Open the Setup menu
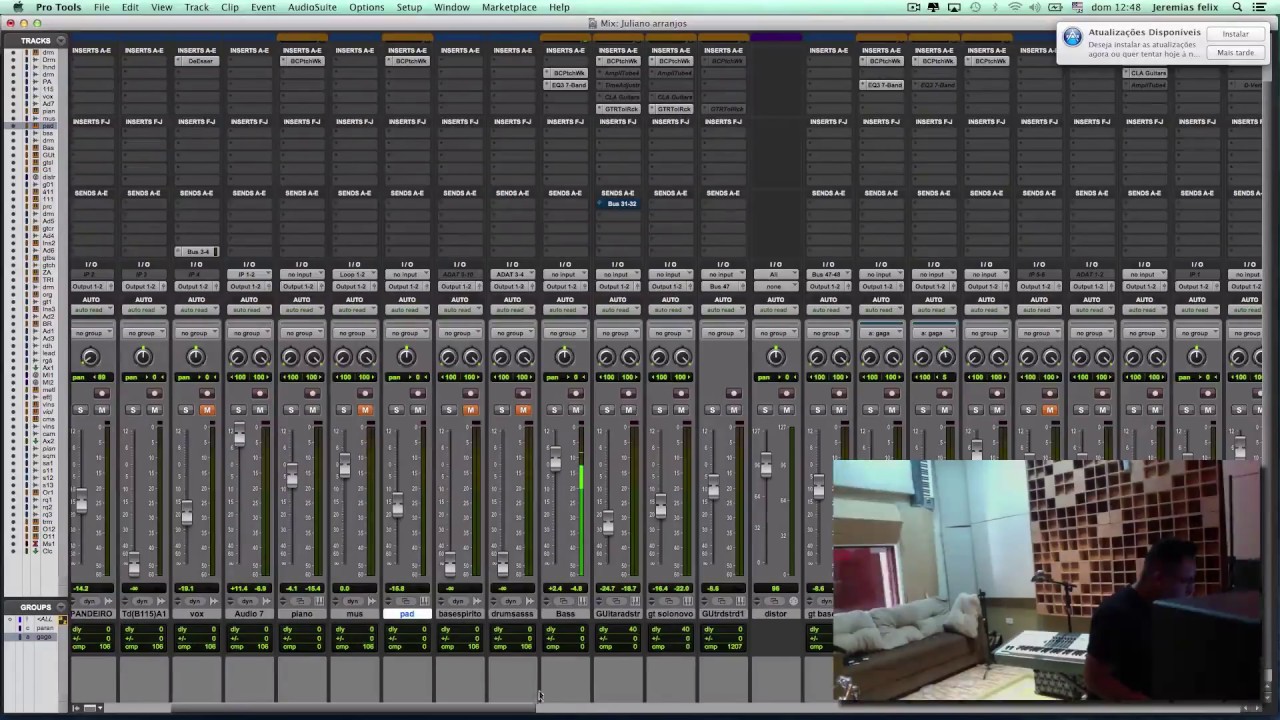 (x=409, y=7)
